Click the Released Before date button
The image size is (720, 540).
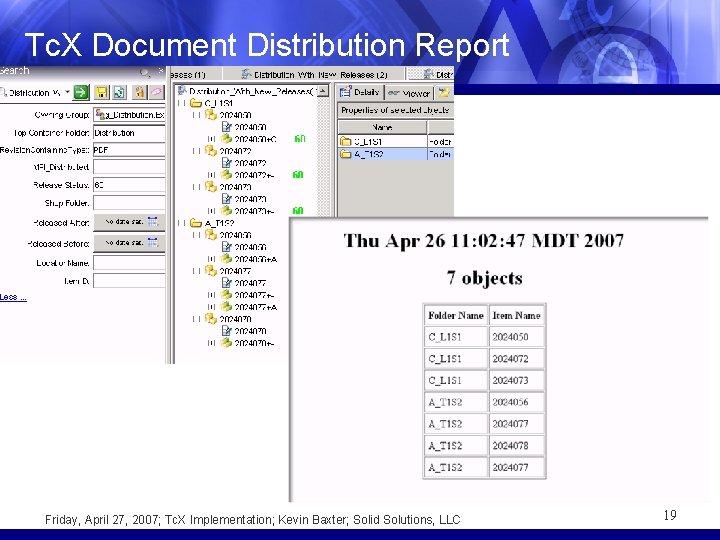[x=129, y=242]
